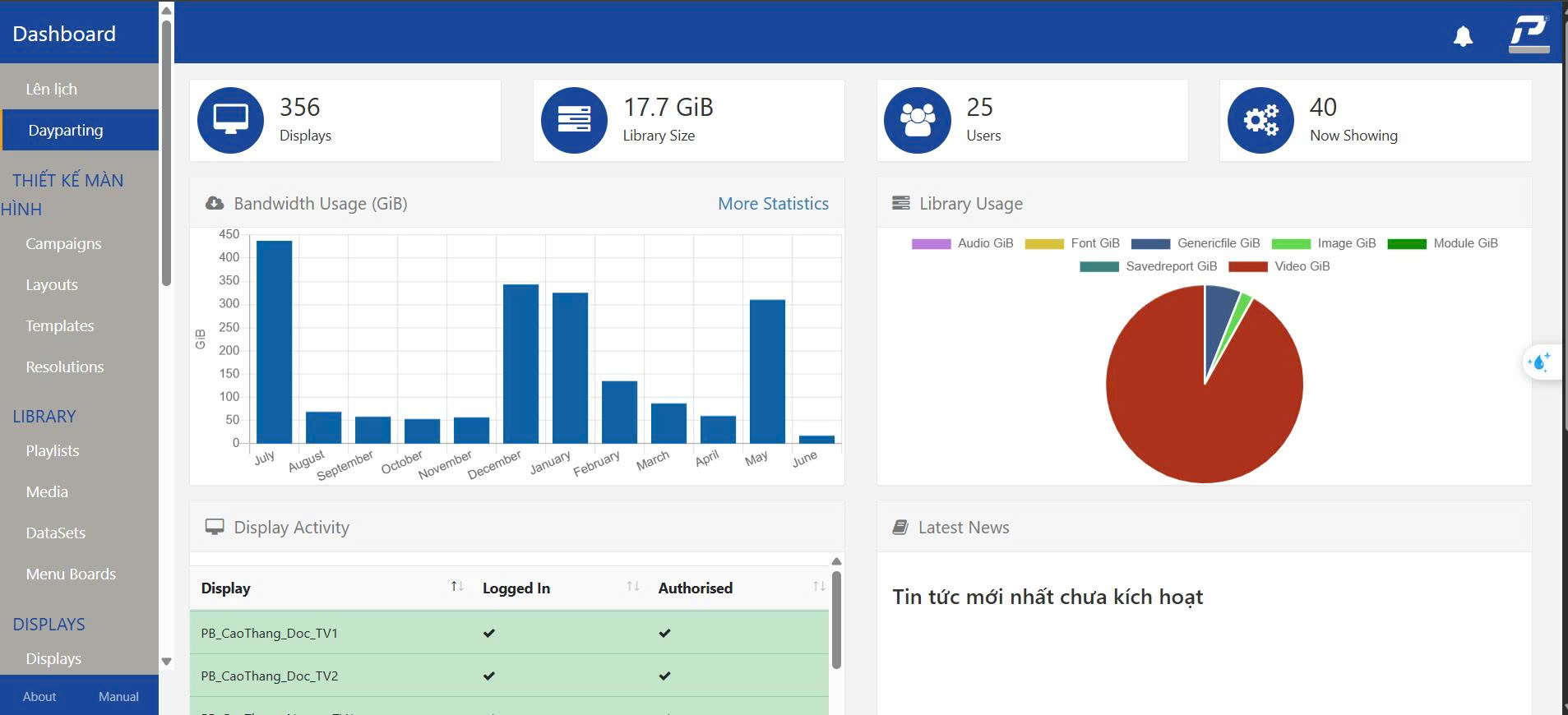This screenshot has width=1568, height=715.
Task: Click the December bandwidth bar
Action: point(520,364)
